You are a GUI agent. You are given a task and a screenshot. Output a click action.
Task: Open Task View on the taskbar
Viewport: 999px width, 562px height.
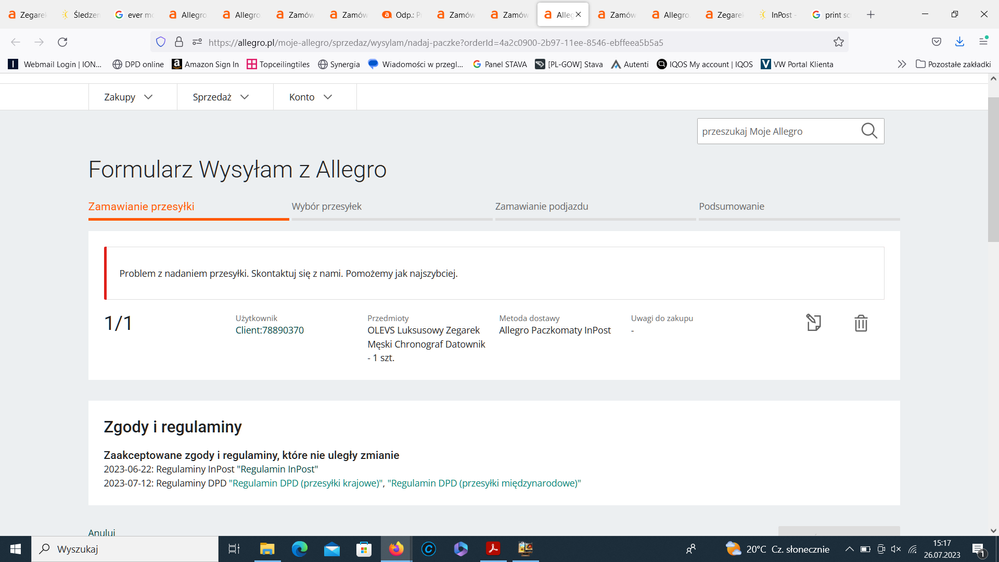coord(234,549)
